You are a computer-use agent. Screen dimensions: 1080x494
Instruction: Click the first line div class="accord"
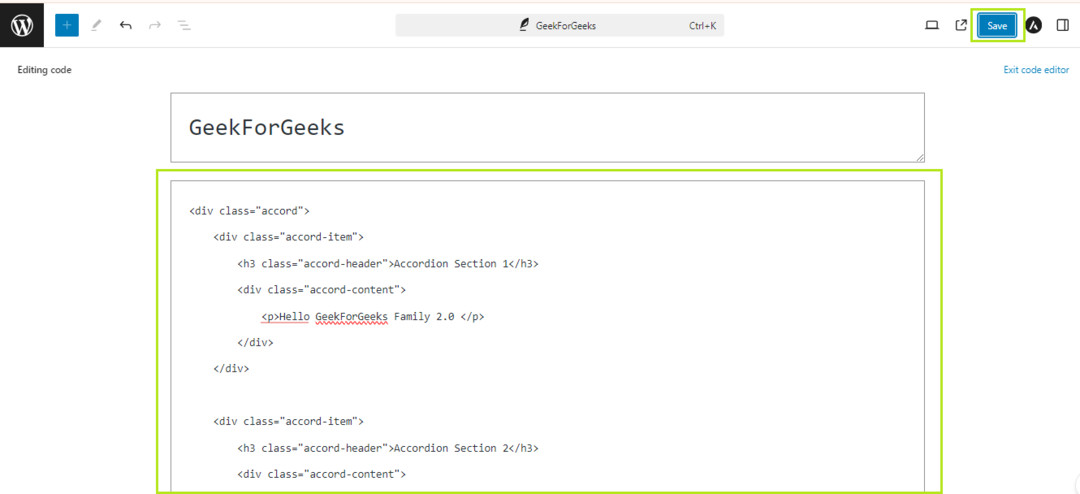(249, 211)
